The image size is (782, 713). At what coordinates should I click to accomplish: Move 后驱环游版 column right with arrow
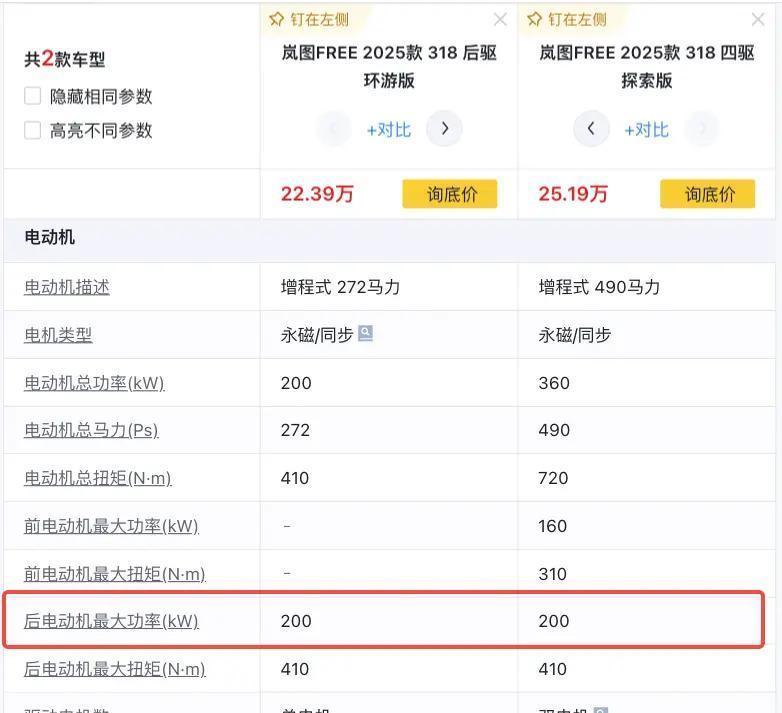click(x=444, y=129)
